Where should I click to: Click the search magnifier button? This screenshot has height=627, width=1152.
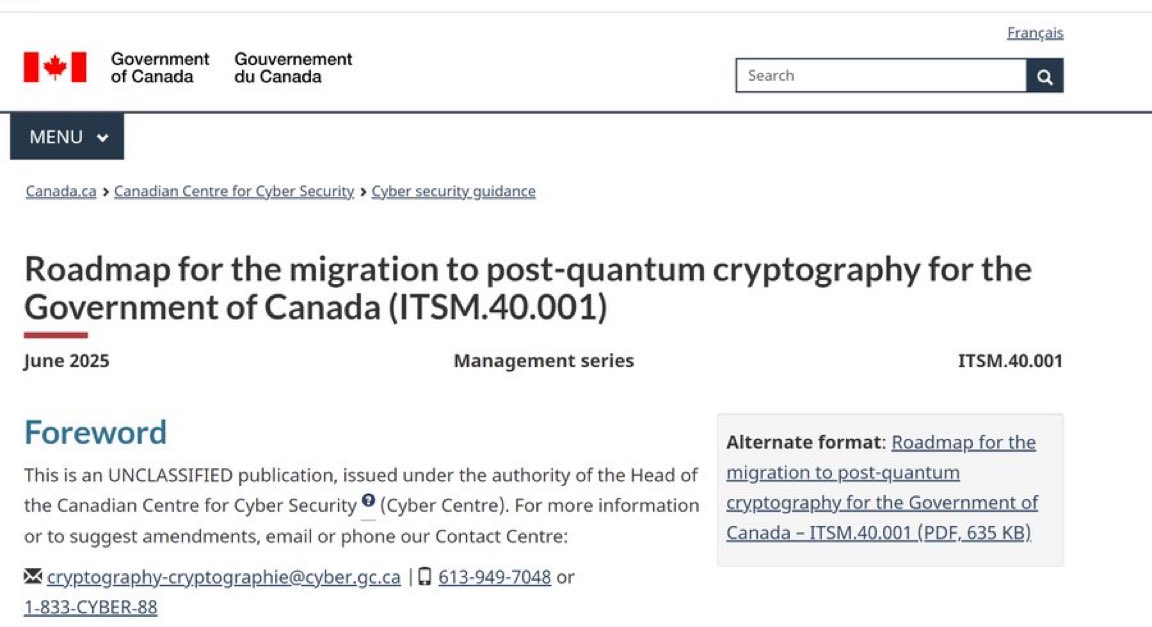click(x=1045, y=76)
